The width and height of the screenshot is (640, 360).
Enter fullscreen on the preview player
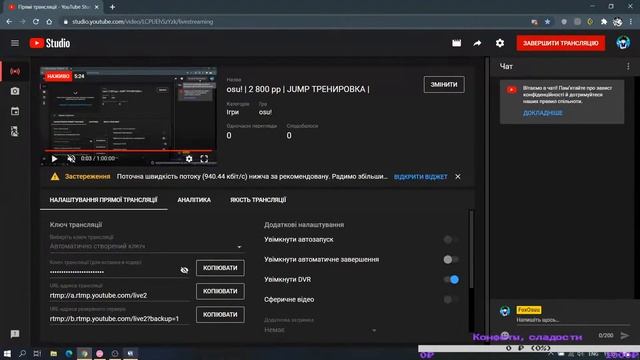tap(204, 159)
